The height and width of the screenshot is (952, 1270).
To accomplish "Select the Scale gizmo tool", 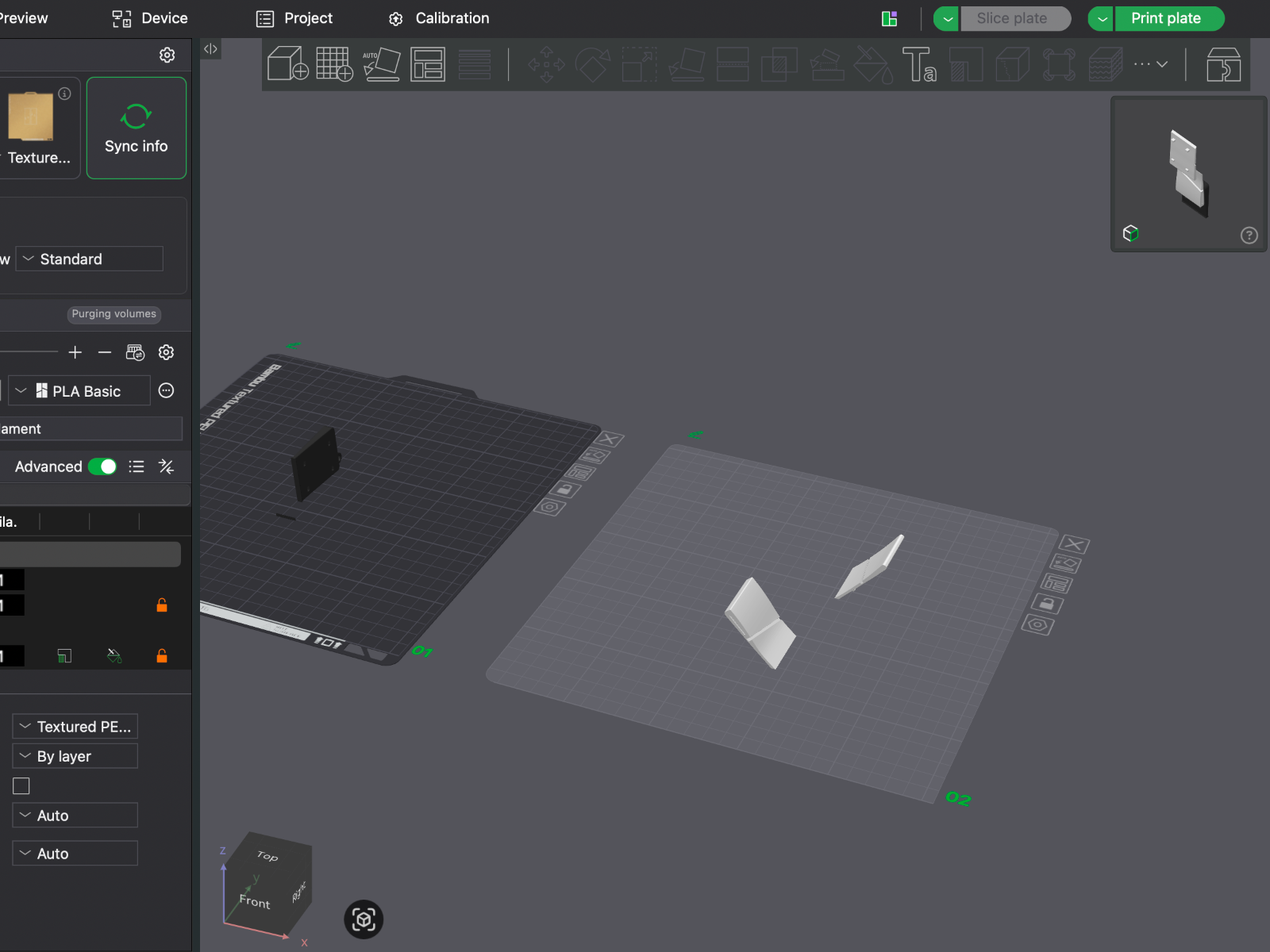I will (639, 64).
